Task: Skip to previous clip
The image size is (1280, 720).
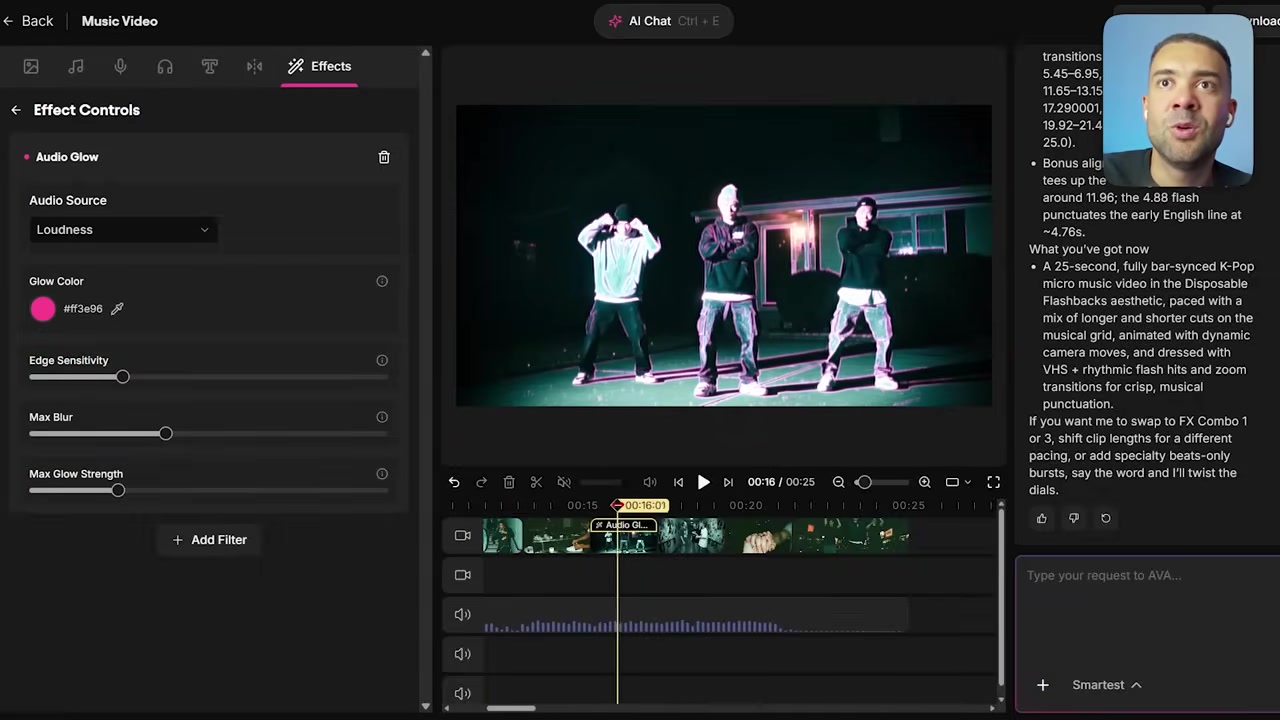Action: coord(678,482)
